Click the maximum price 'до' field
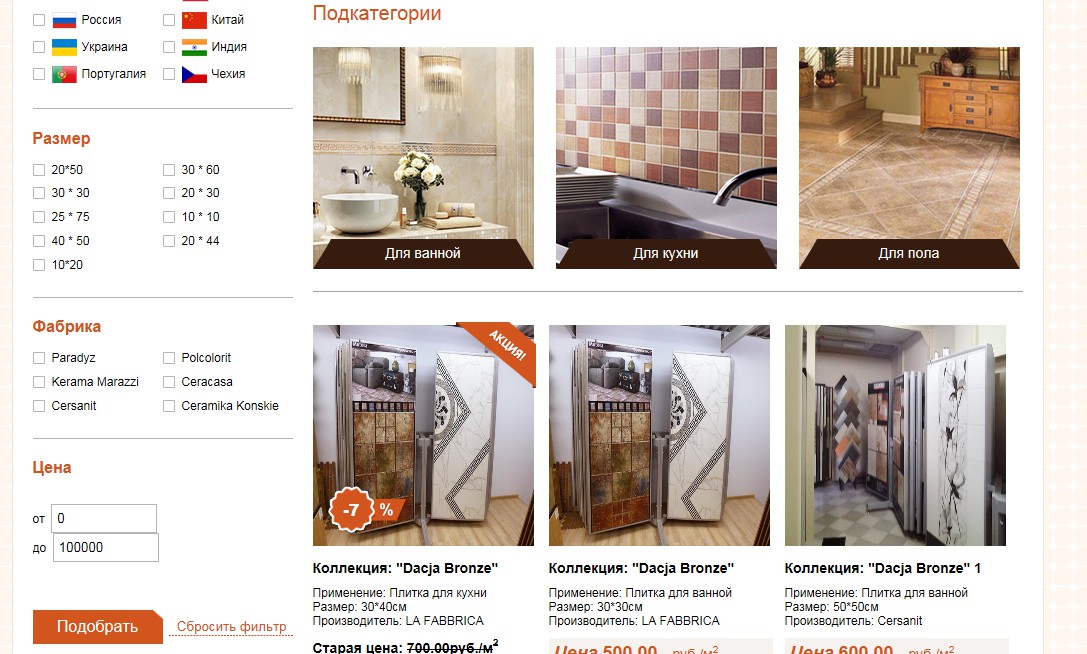Image resolution: width=1087 pixels, height=654 pixels. pos(105,548)
